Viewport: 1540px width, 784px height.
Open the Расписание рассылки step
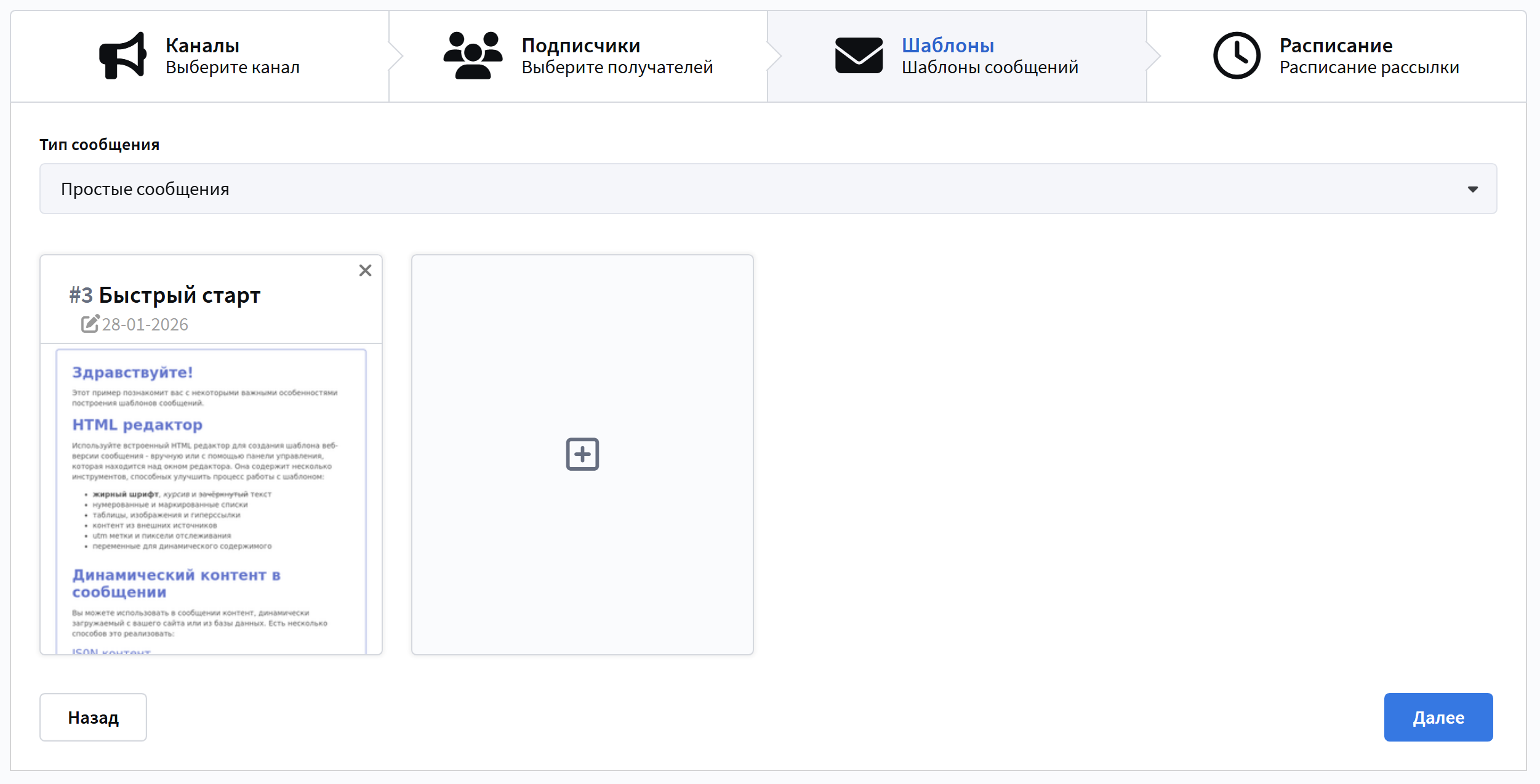(1369, 67)
